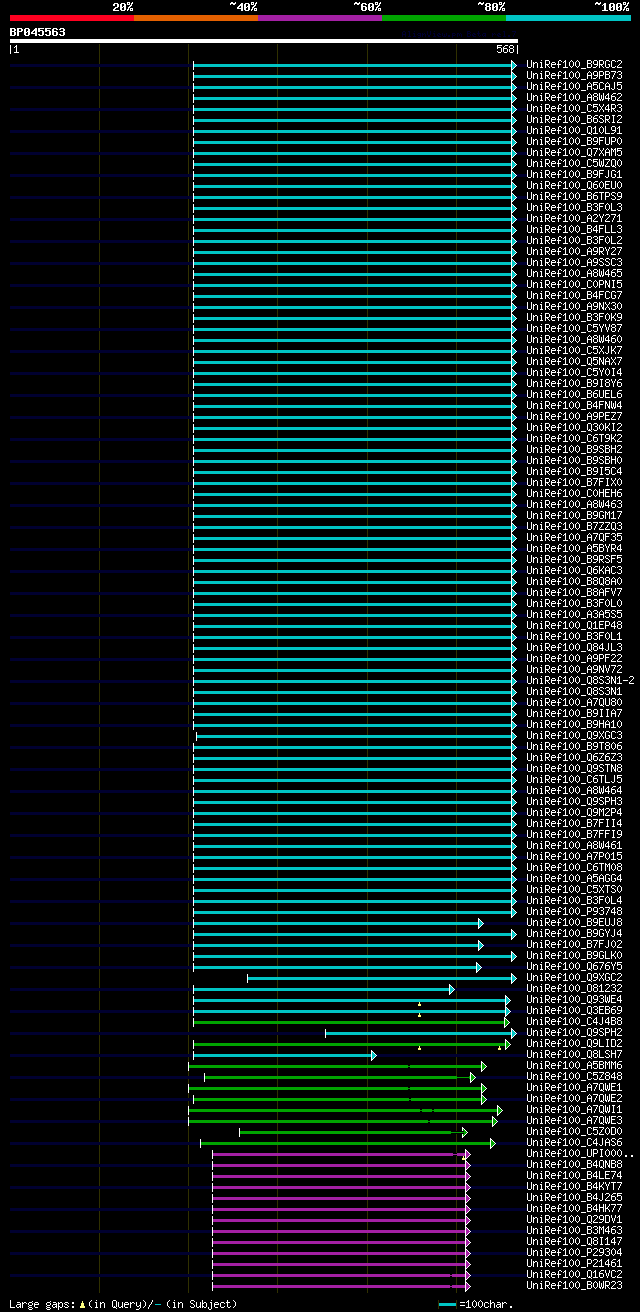640x1312 pixels.
Task: Click the UniRef100_A7QU80 label
Action: click(x=574, y=702)
